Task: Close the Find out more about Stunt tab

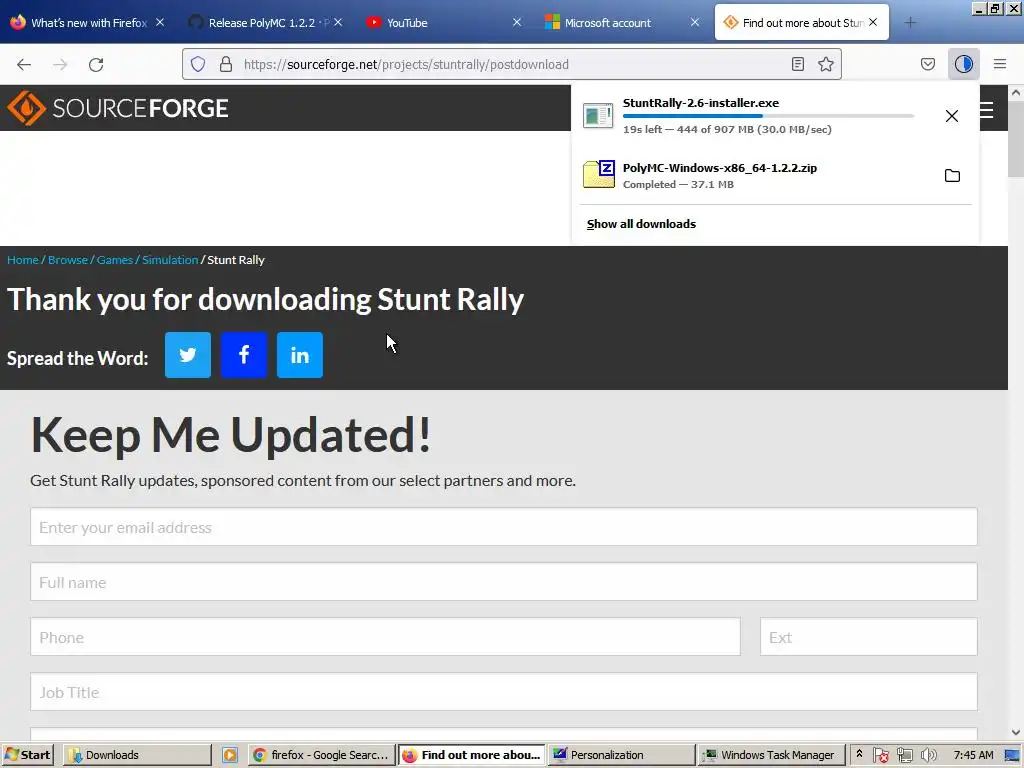Action: (x=873, y=22)
